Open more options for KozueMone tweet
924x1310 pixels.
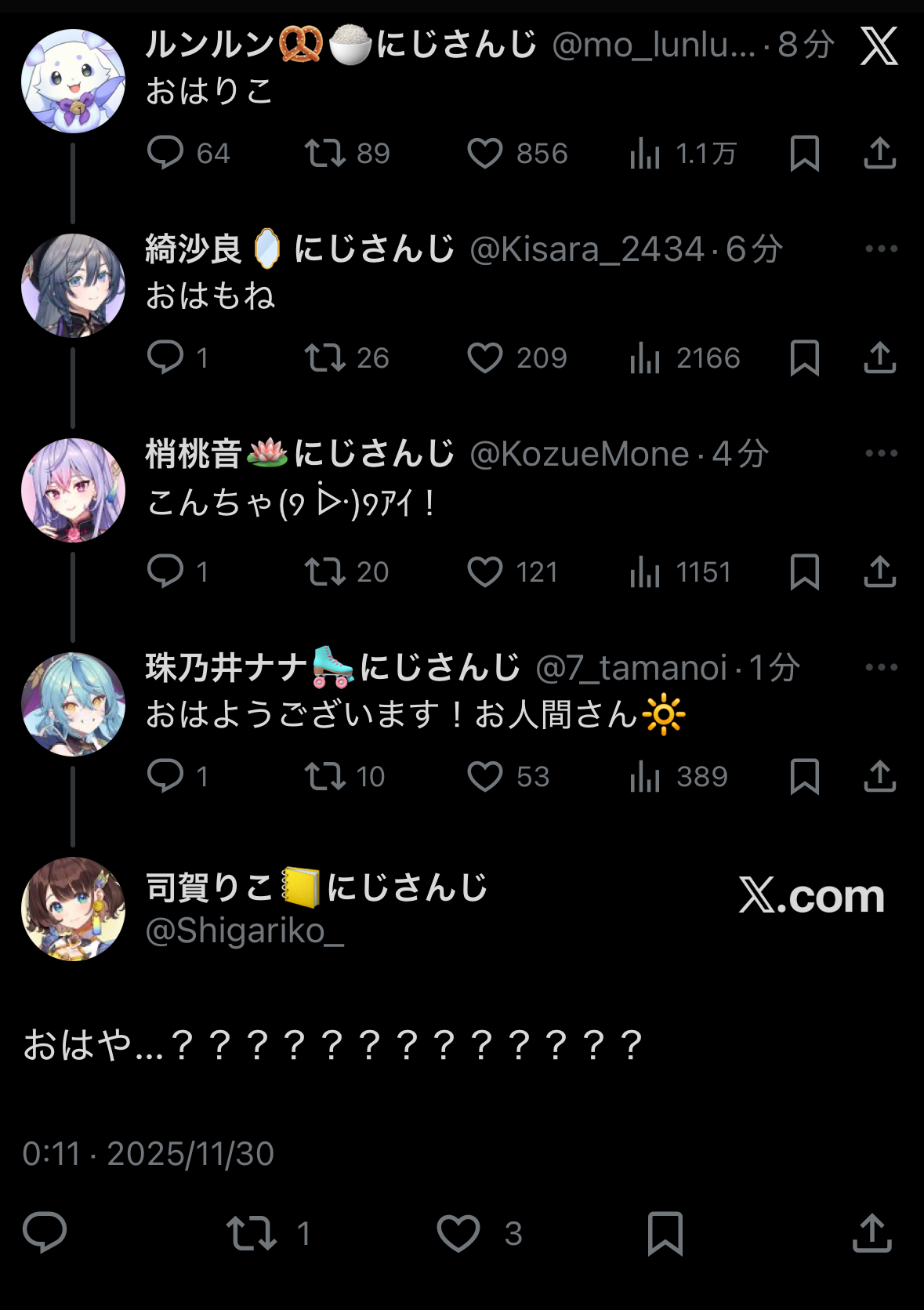[x=881, y=453]
